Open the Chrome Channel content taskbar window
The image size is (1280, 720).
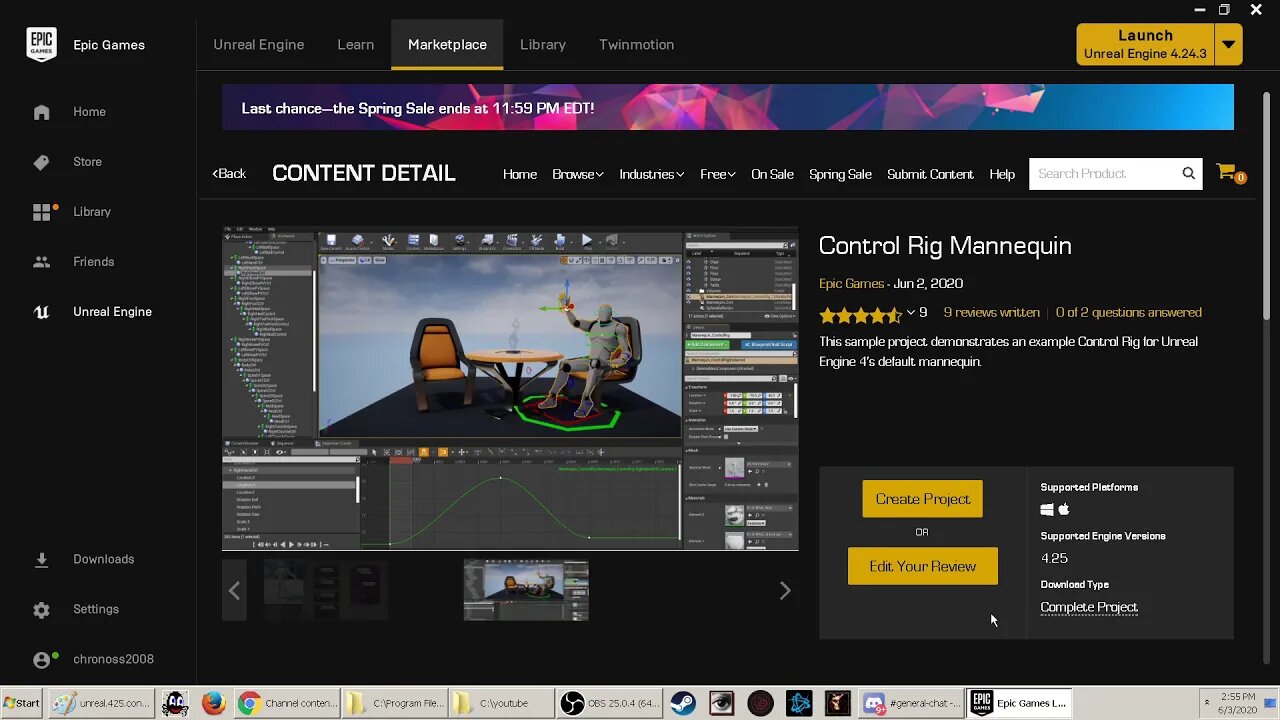point(287,703)
